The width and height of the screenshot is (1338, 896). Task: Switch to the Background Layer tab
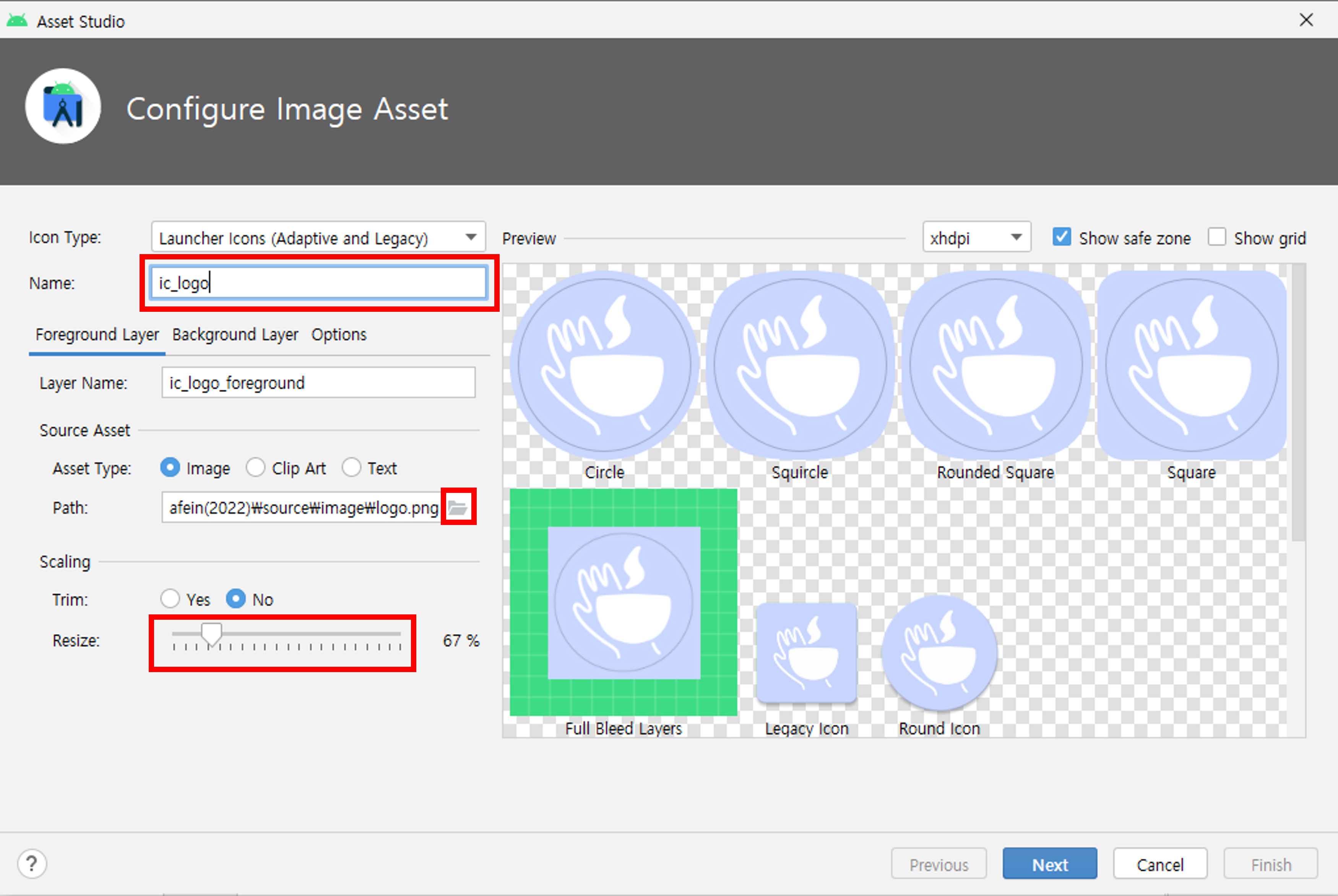pos(235,335)
